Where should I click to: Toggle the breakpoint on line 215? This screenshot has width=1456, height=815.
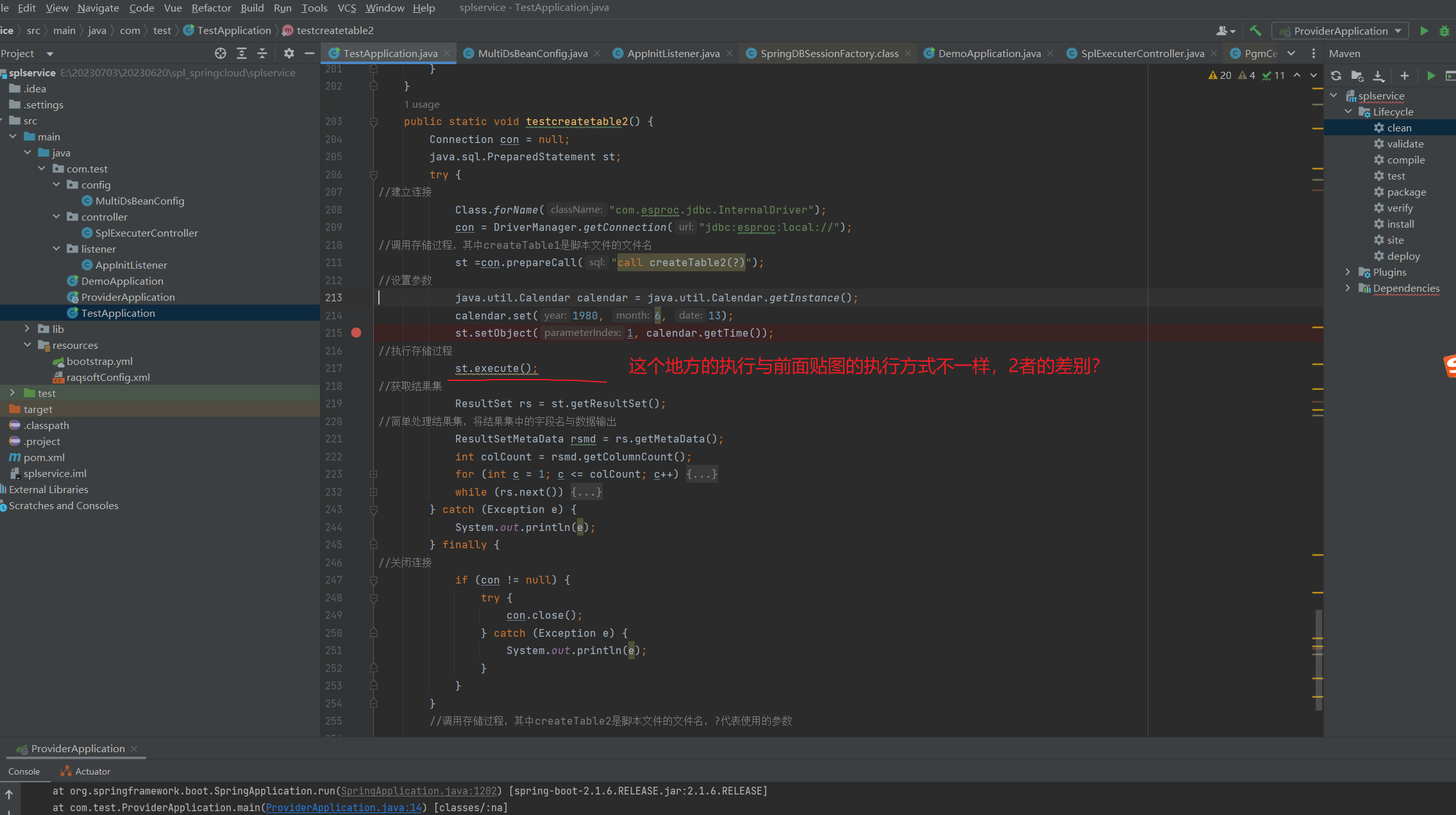(356, 333)
